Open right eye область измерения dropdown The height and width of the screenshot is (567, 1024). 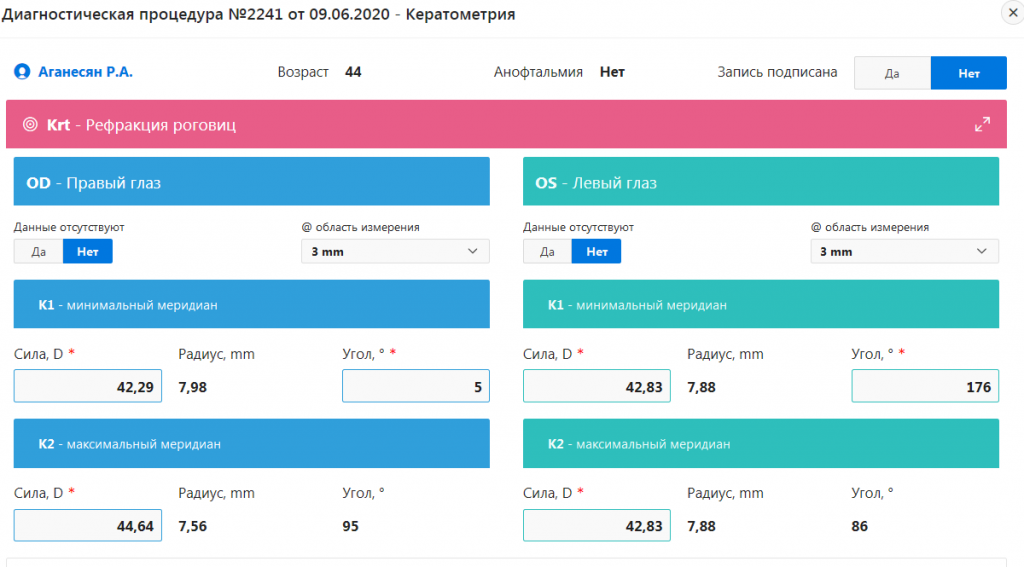click(395, 252)
